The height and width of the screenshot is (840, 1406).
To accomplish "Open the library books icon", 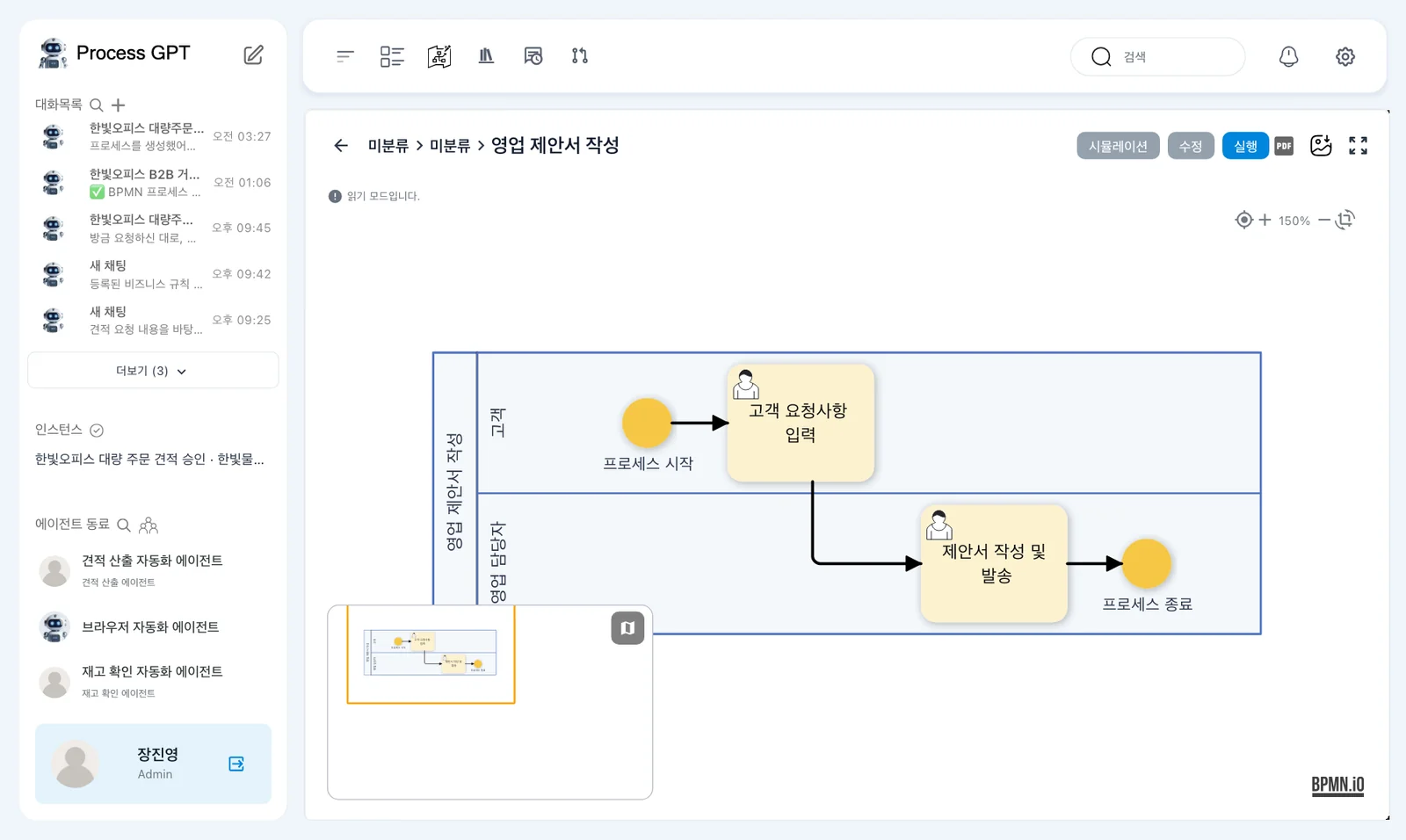I will click(486, 56).
